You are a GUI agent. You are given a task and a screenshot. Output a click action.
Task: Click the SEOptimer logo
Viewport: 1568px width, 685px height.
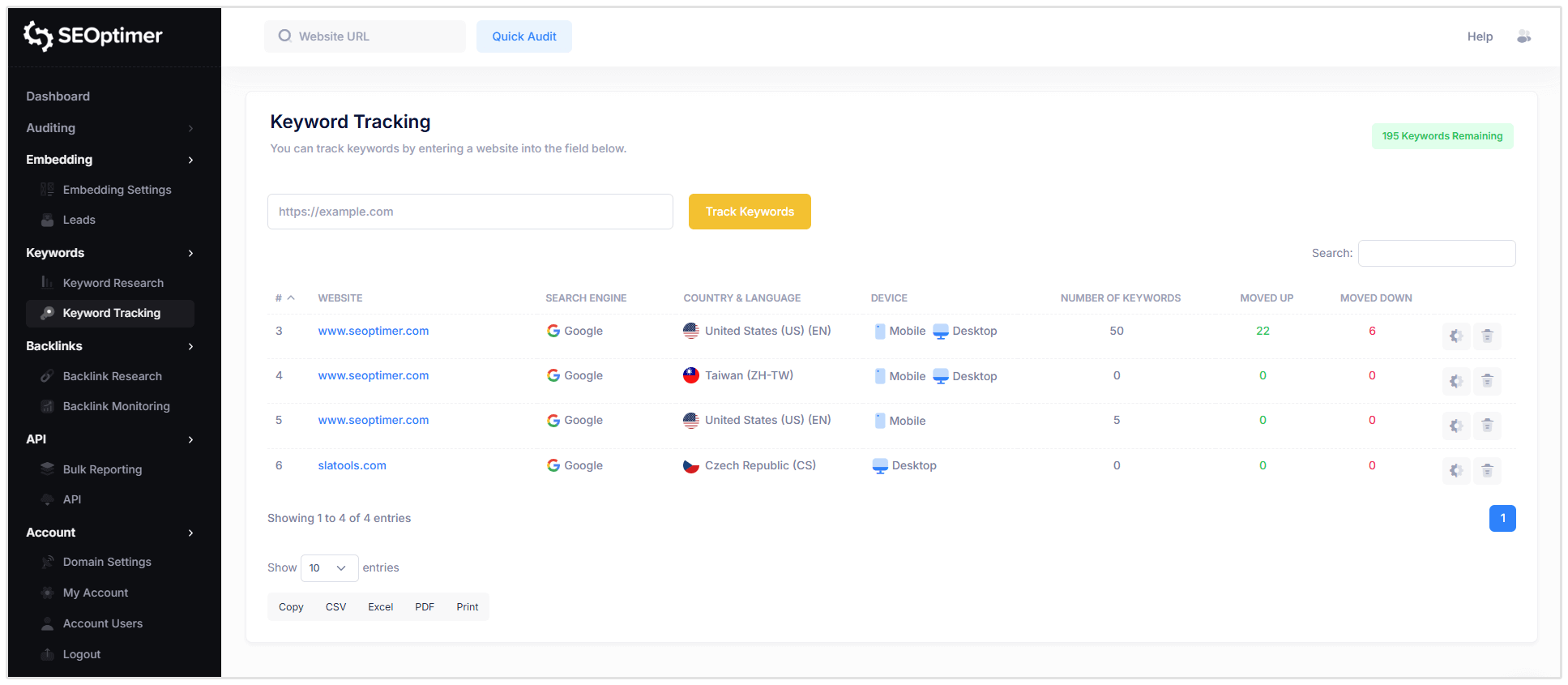92,36
